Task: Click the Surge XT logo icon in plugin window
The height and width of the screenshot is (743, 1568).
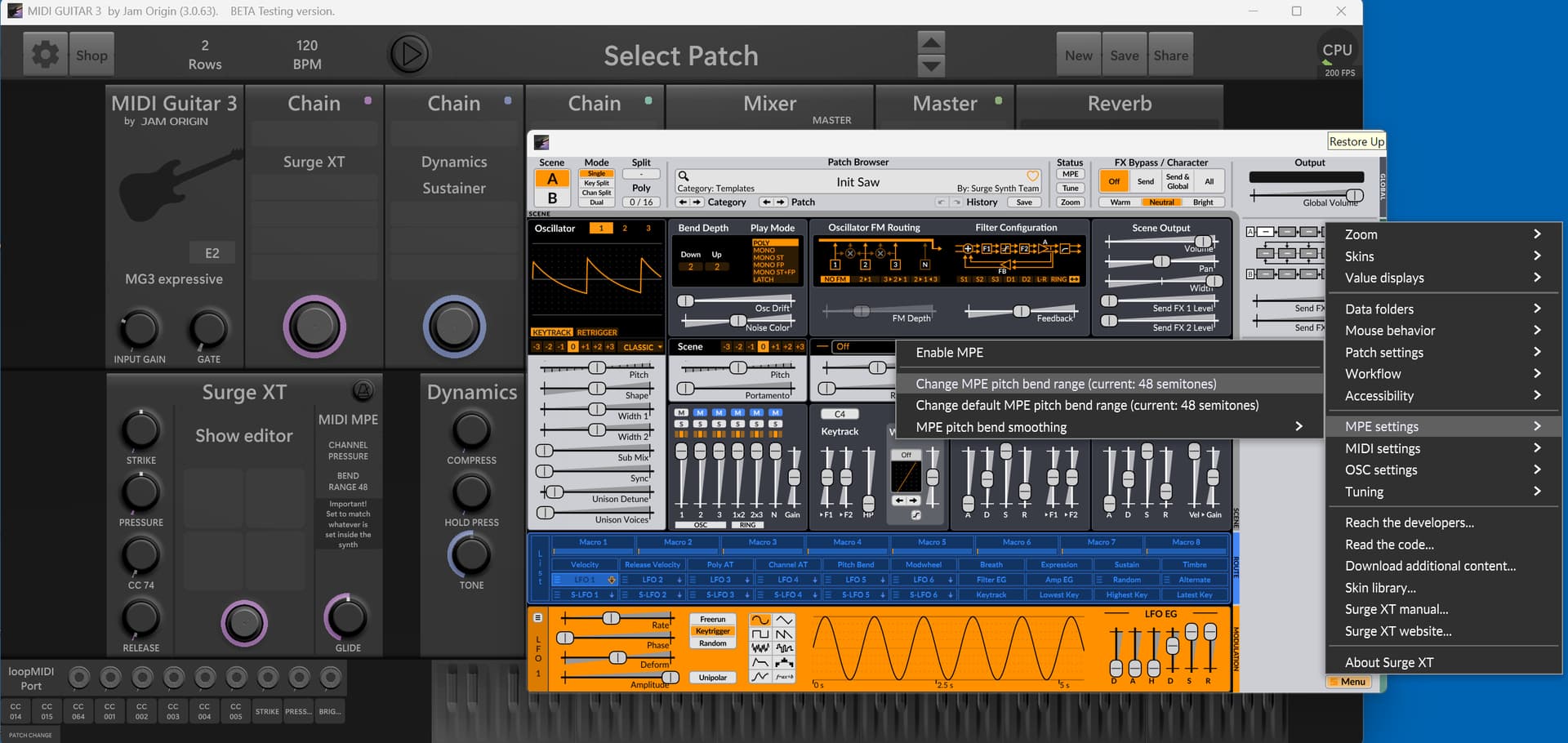Action: [541, 142]
